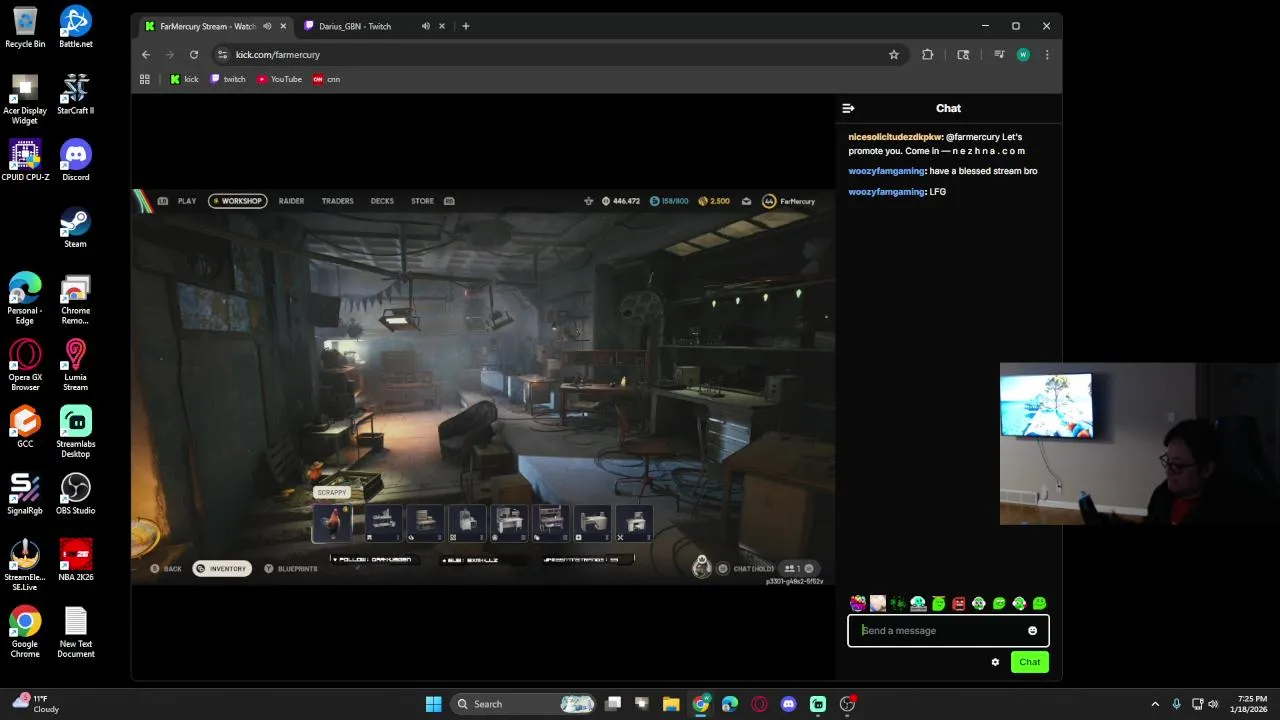The image size is (1280, 720).
Task: Bookmark this page with the star icon
Action: tap(894, 55)
